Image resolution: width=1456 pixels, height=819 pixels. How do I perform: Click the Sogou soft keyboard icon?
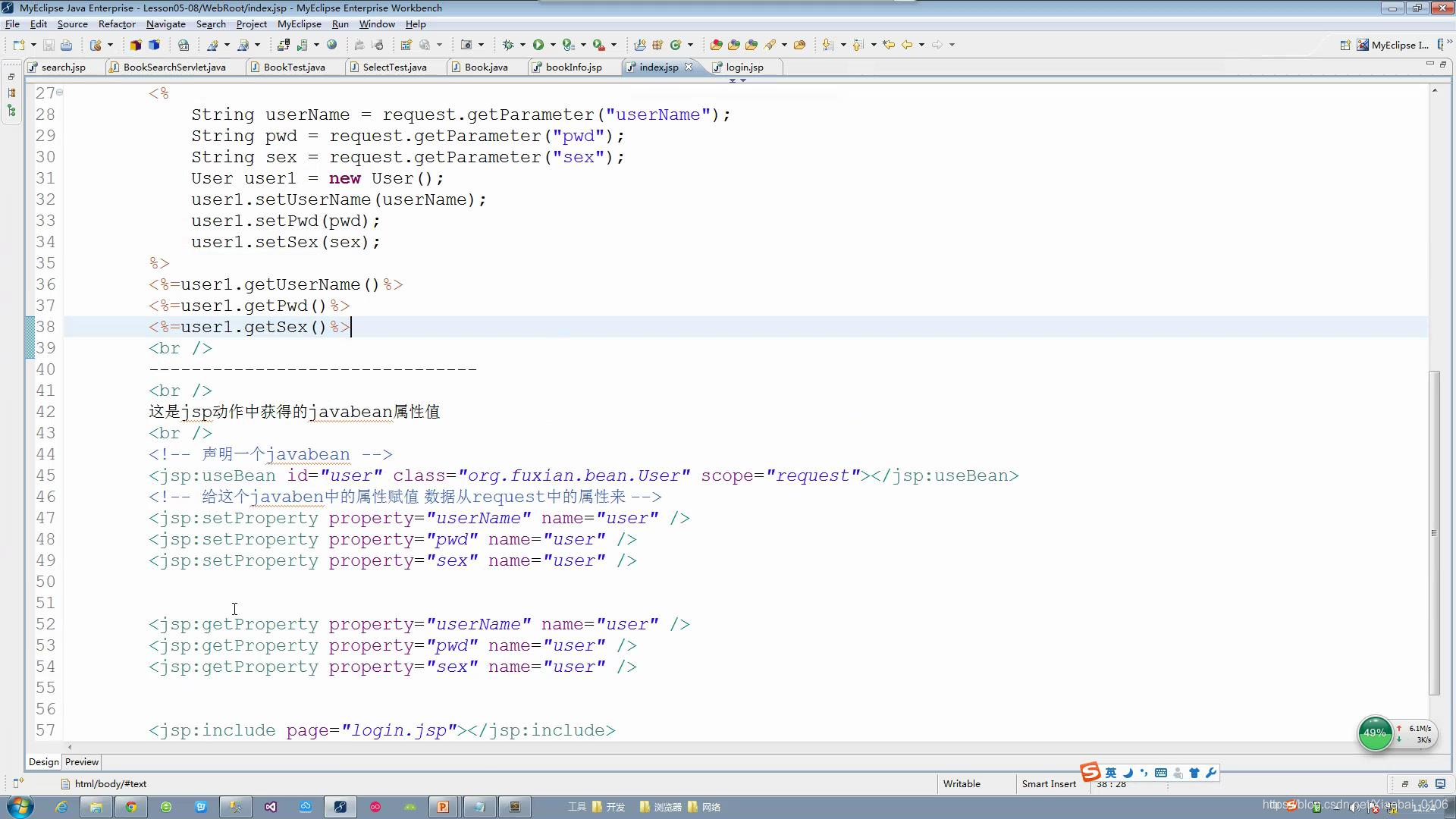(x=1161, y=773)
